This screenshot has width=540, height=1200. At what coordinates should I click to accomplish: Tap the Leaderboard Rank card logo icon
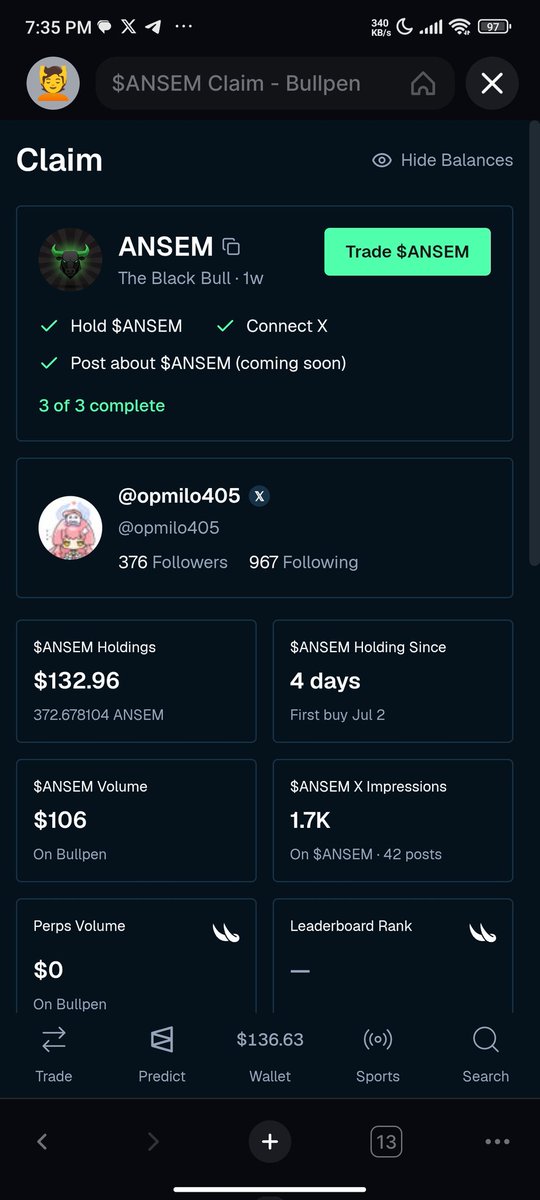(483, 934)
